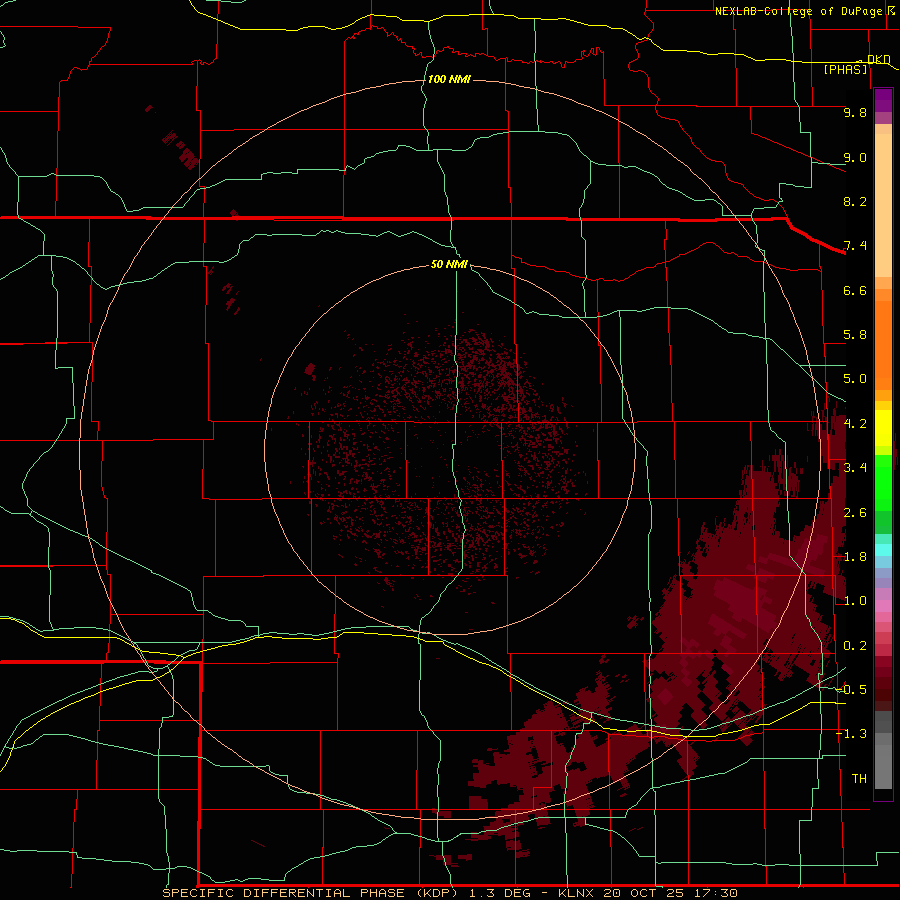Select the 6.6 scale value
Image resolution: width=900 pixels, height=900 pixels.
[855, 290]
